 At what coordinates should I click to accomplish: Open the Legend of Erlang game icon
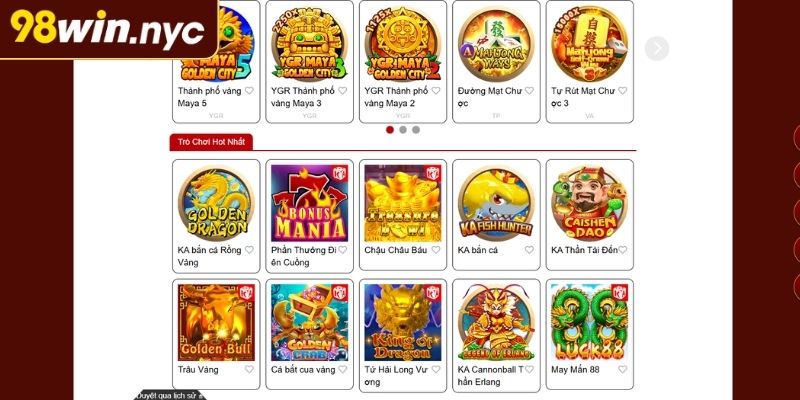[x=496, y=322]
